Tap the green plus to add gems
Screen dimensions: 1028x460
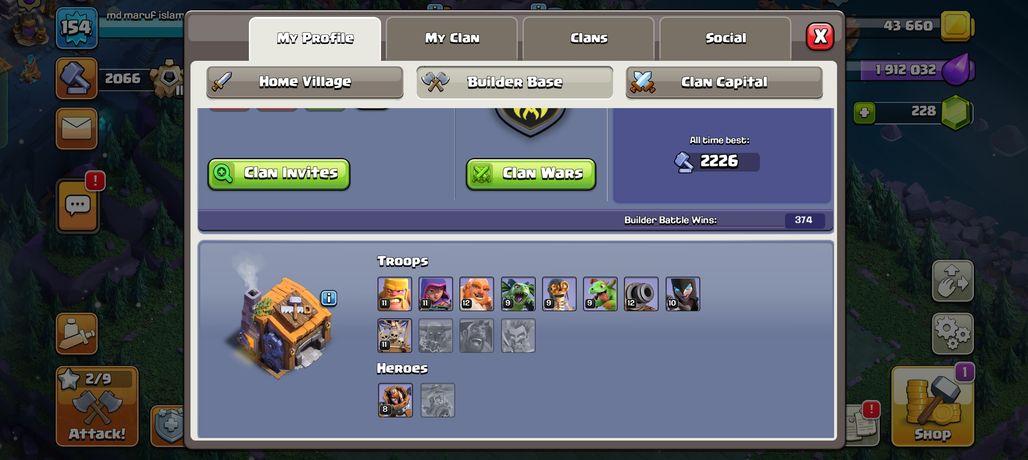[864, 113]
